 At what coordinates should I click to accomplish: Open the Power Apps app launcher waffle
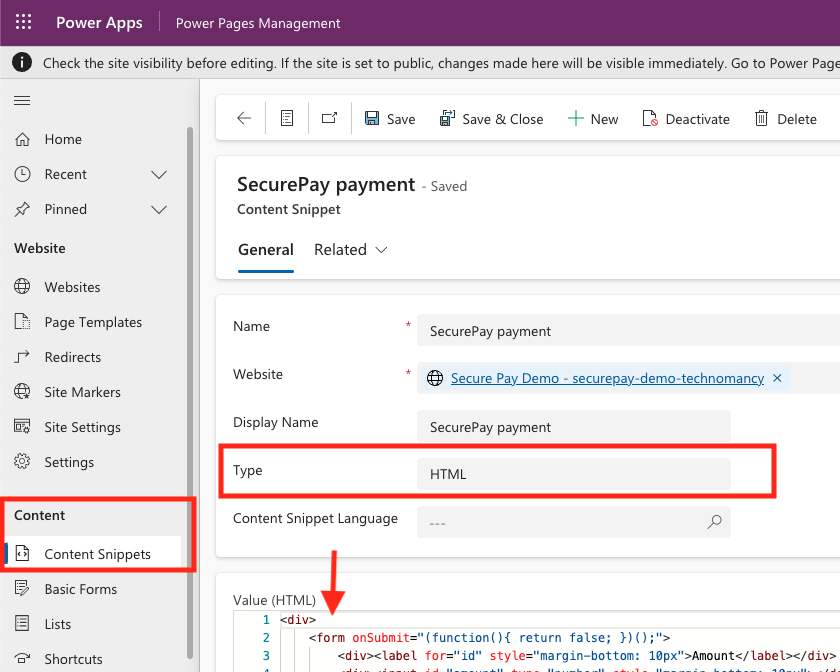point(22,22)
